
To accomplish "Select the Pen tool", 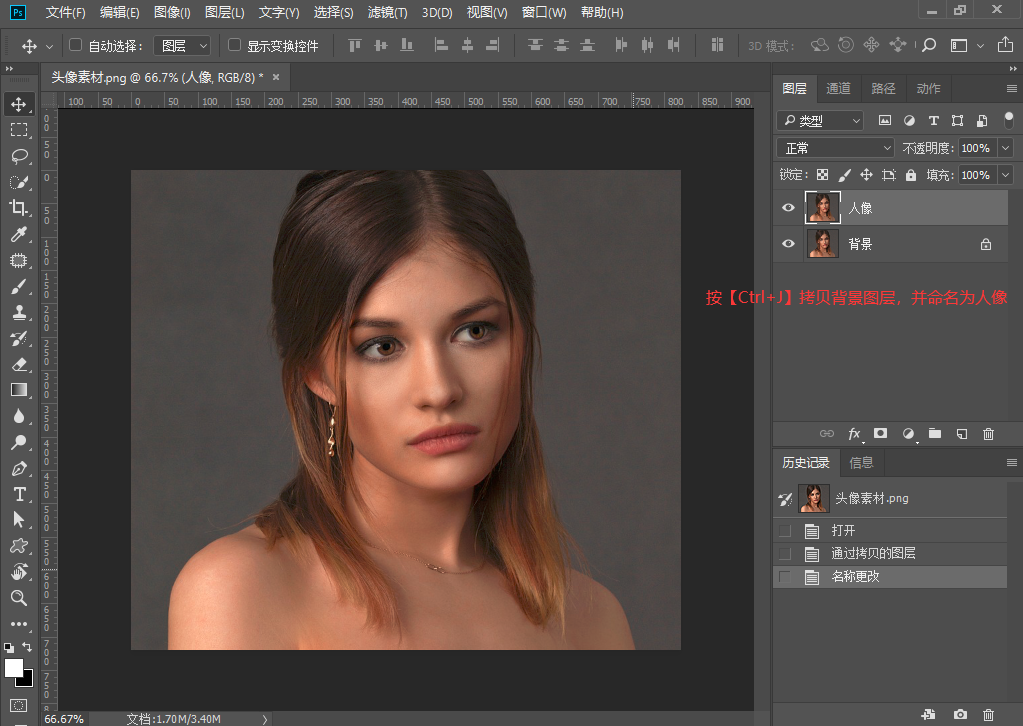I will pos(19,468).
